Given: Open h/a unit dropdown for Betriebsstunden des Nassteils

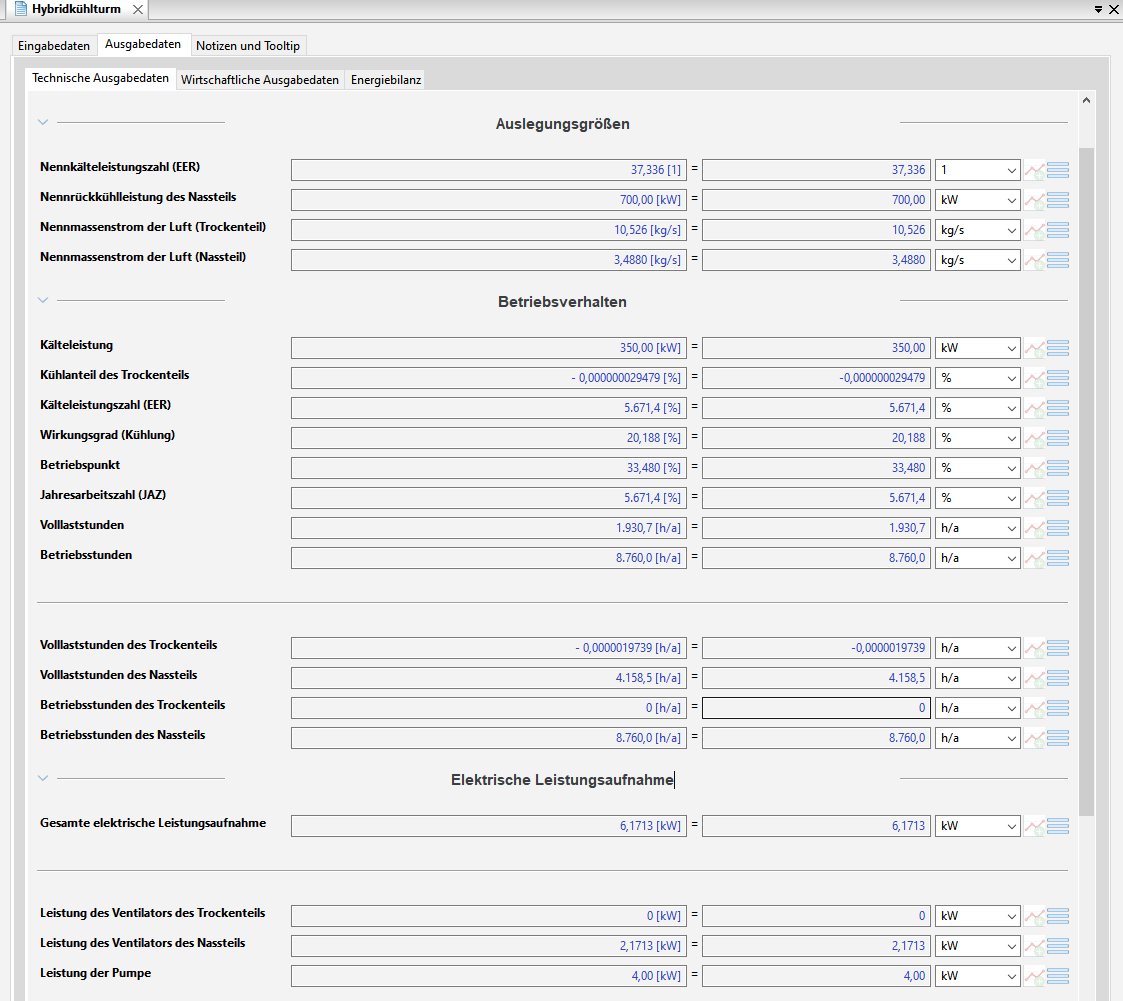Looking at the screenshot, I should pyautogui.click(x=978, y=738).
